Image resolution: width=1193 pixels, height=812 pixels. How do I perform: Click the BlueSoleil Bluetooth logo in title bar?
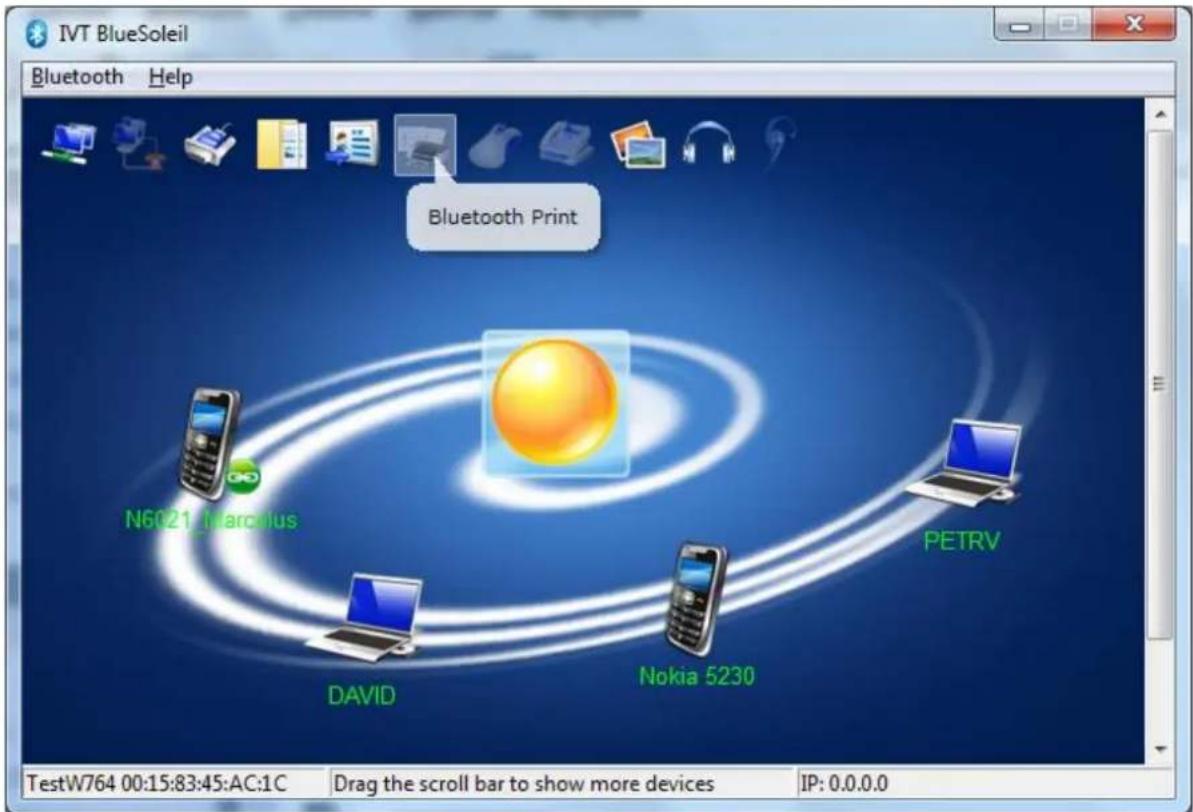click(x=37, y=33)
